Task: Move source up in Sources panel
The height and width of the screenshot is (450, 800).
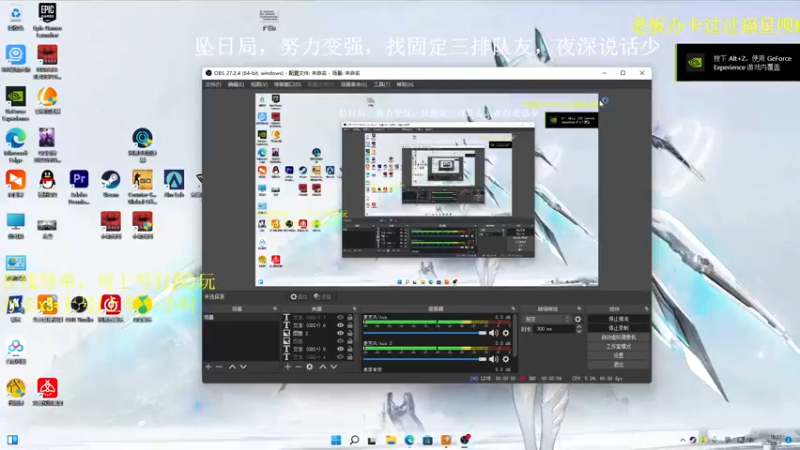Action: [322, 367]
